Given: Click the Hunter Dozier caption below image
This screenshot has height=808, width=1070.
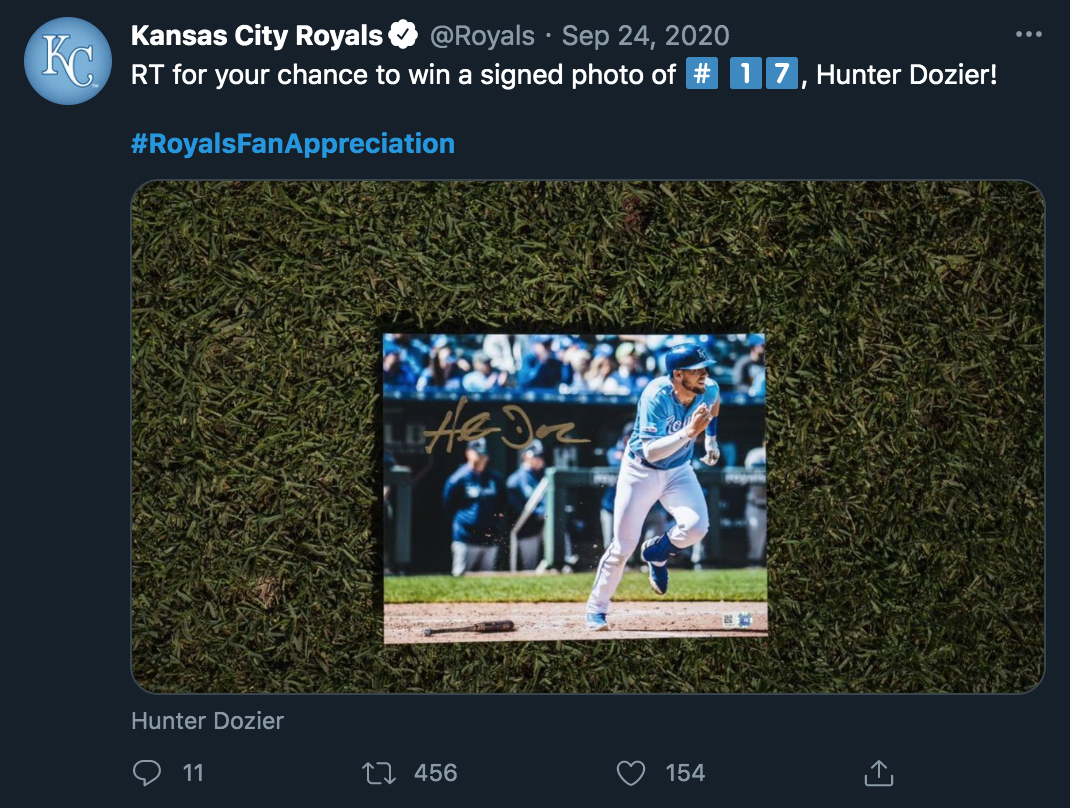Looking at the screenshot, I should coord(207,720).
